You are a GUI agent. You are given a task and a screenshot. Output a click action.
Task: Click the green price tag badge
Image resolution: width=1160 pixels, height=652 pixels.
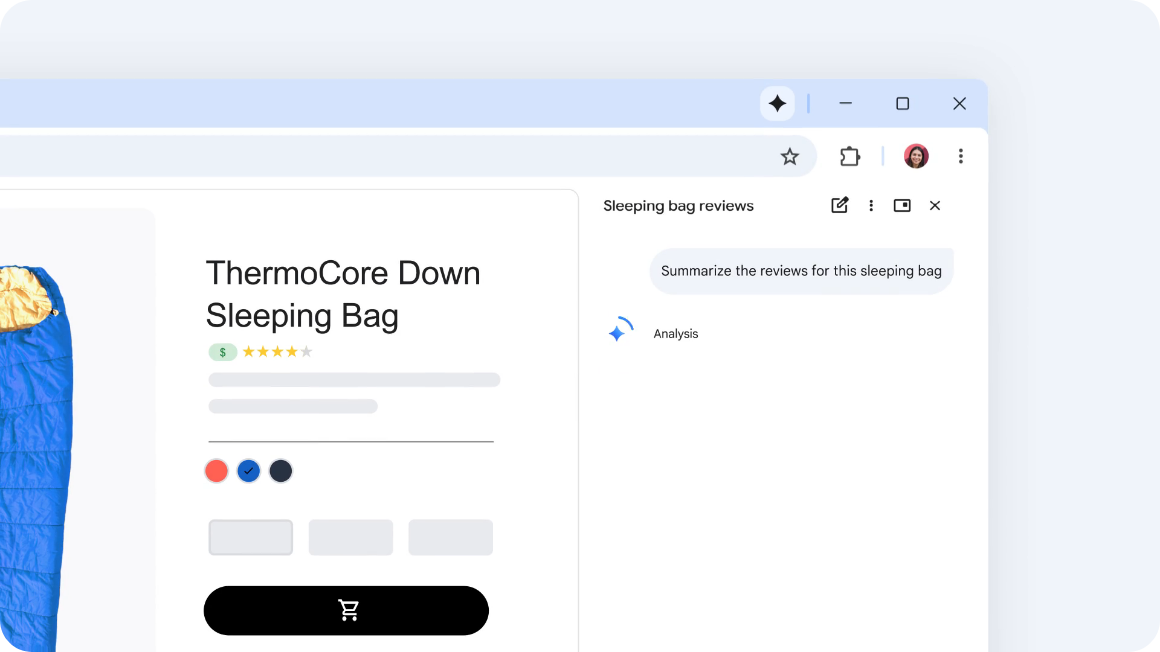222,351
